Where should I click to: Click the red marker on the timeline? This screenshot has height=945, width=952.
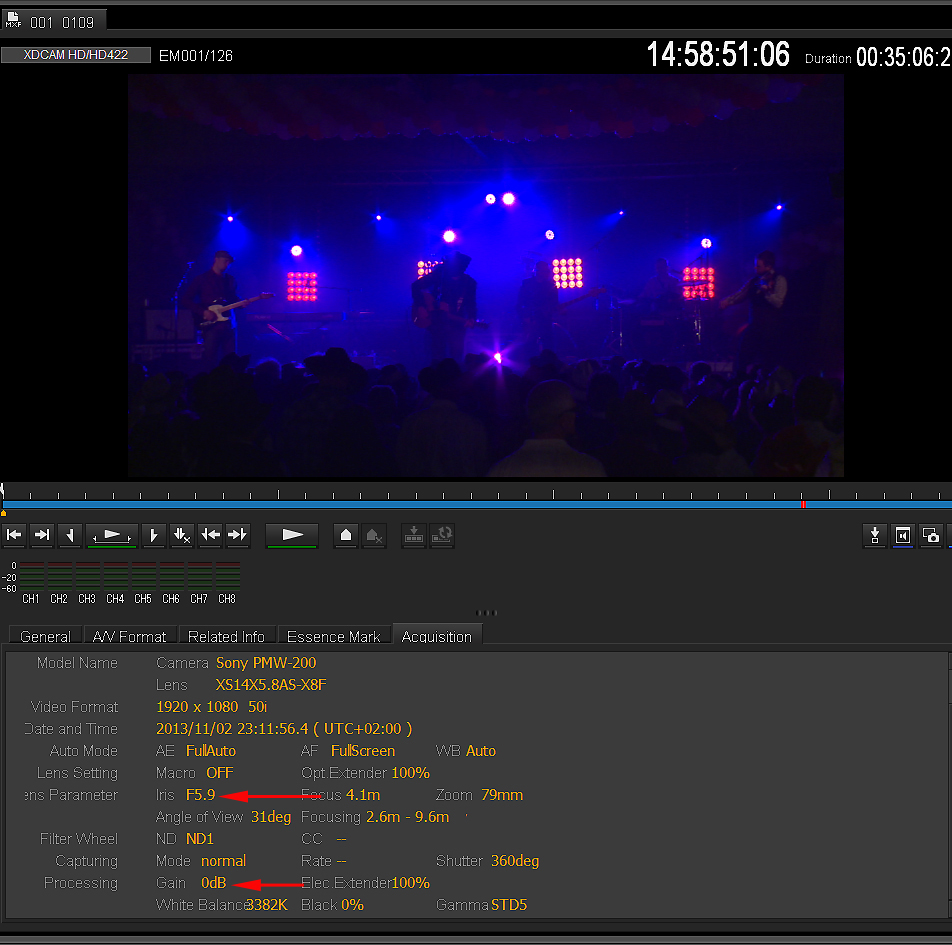click(802, 504)
